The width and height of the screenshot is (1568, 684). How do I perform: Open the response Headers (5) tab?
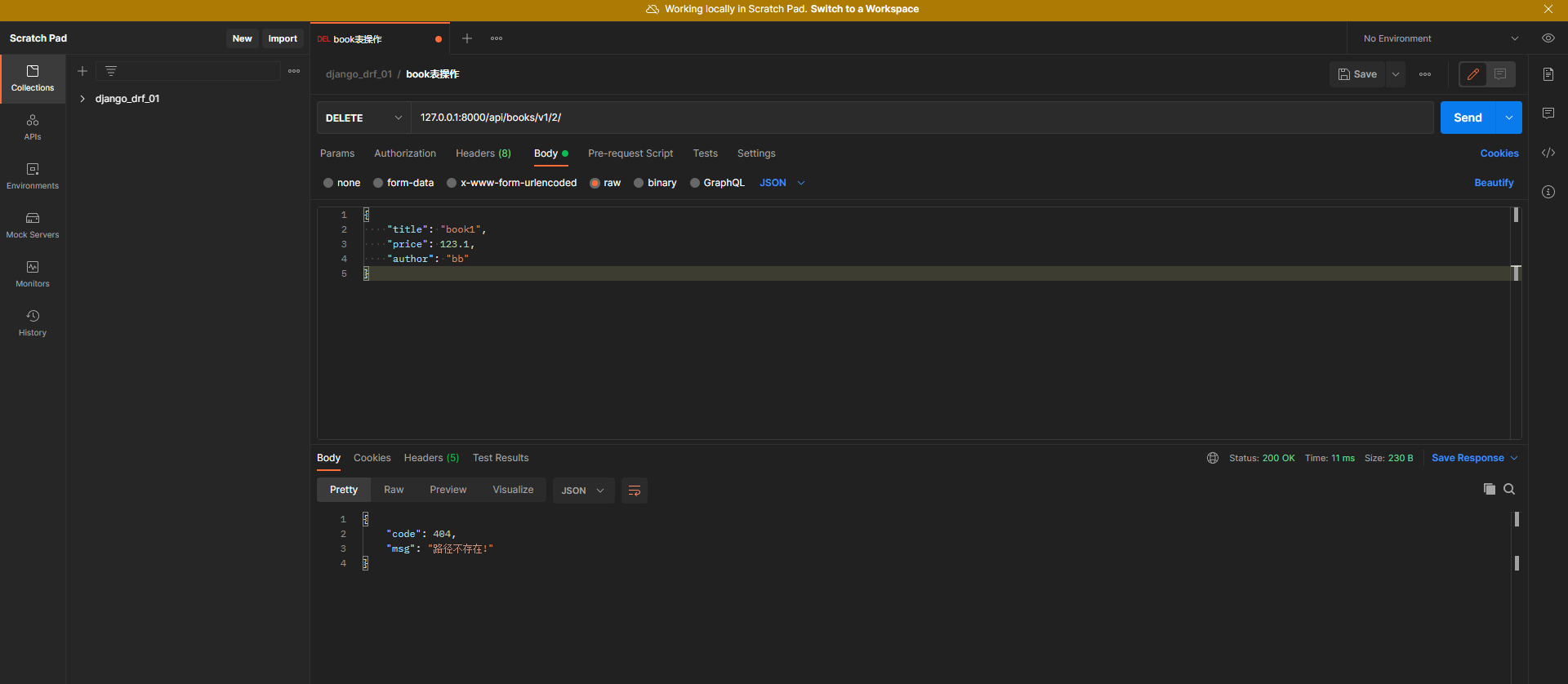pyautogui.click(x=431, y=458)
